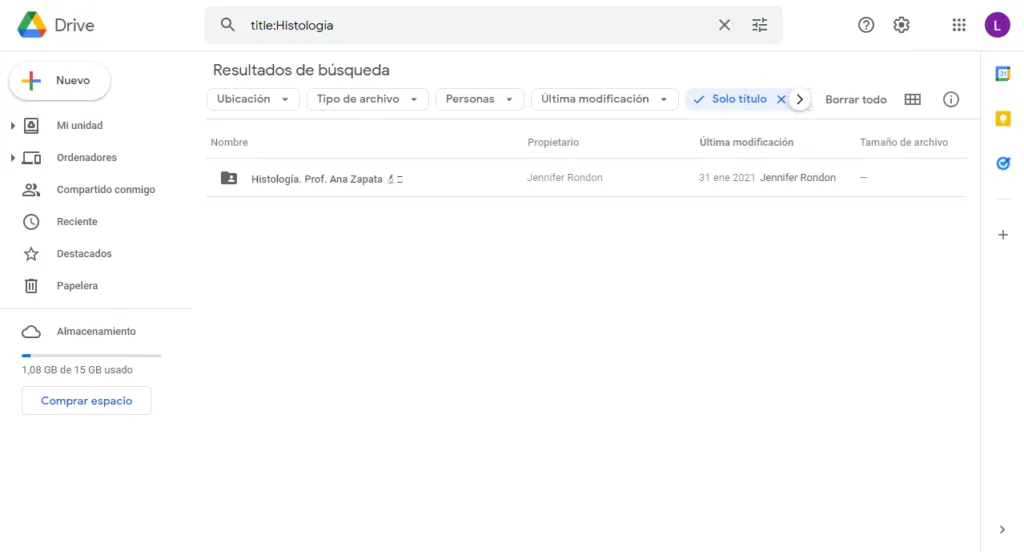Open the Settings gear icon
The width and height of the screenshot is (1024, 552).
901,25
